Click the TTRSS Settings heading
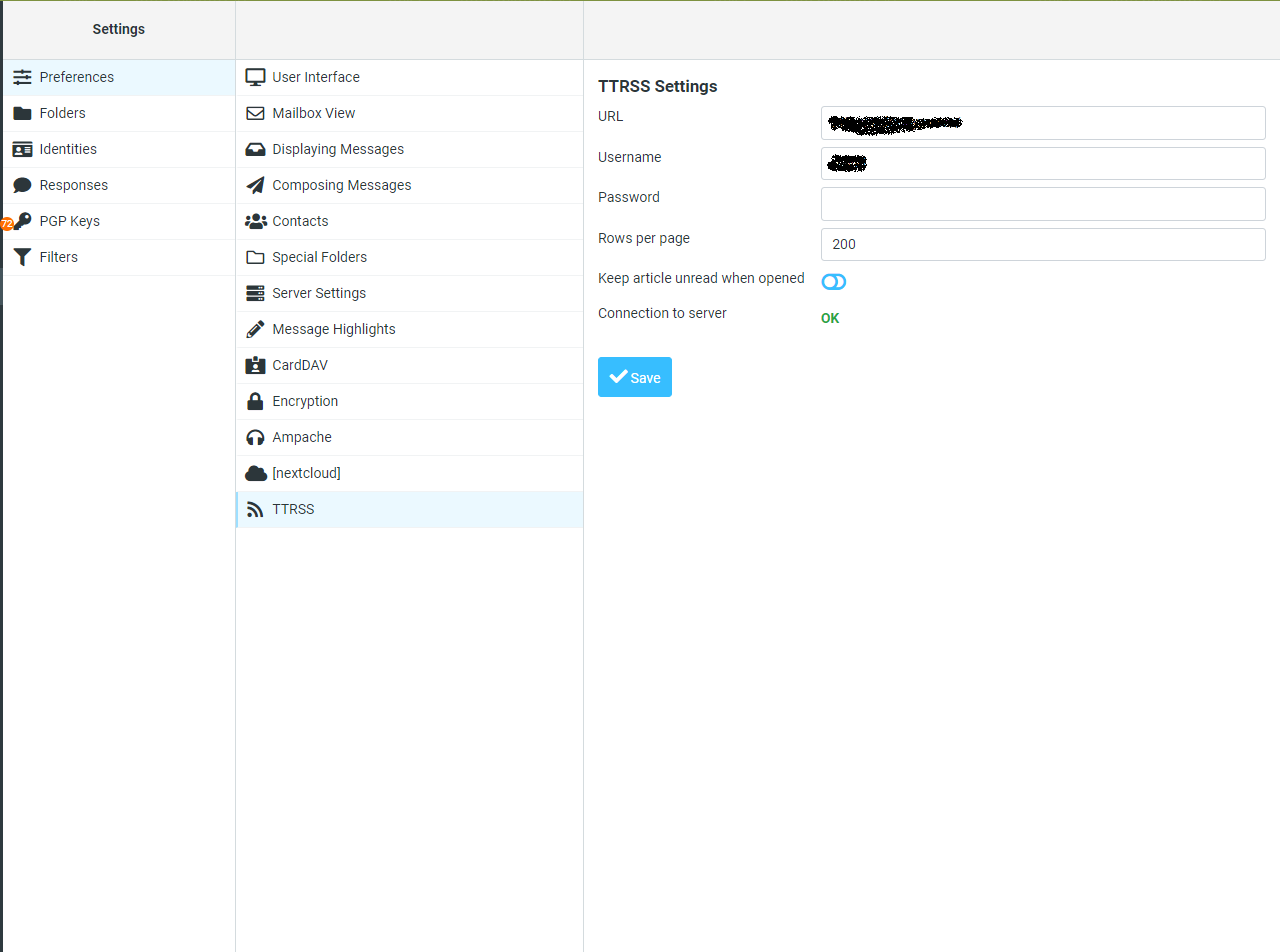1280x952 pixels. [658, 86]
